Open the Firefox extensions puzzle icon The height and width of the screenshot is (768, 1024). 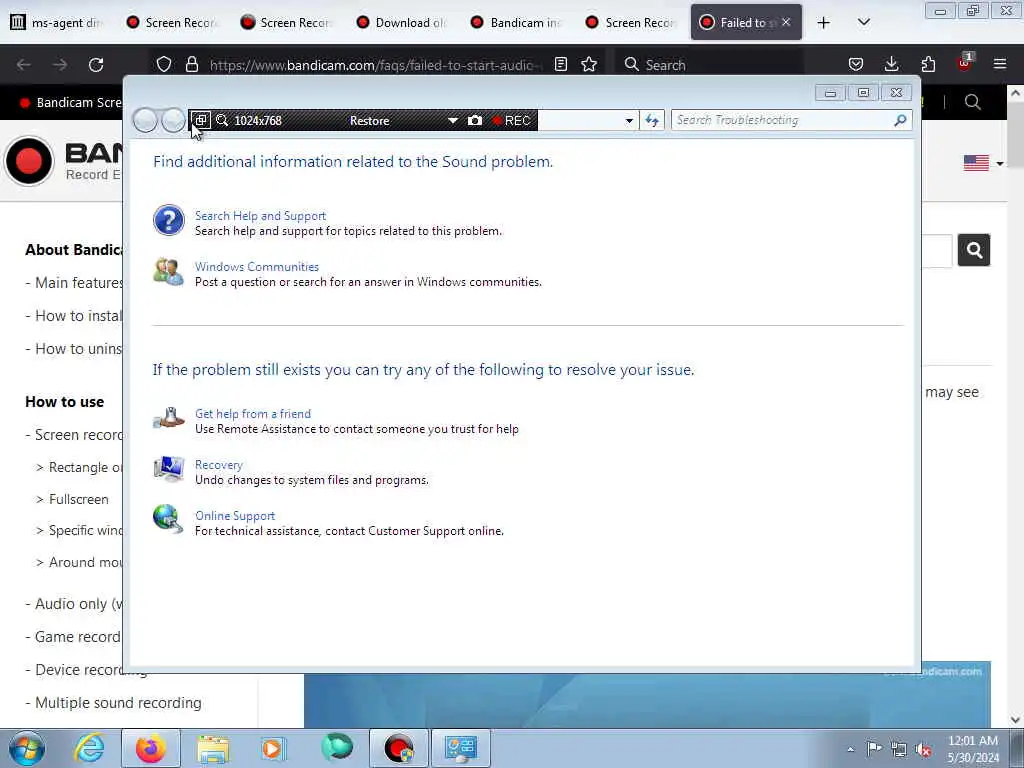coord(928,65)
